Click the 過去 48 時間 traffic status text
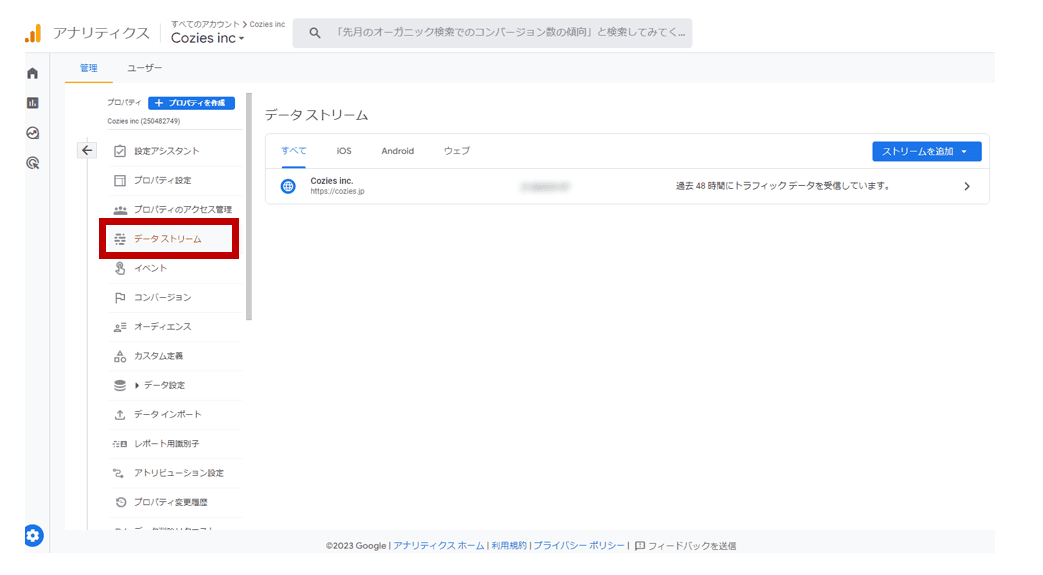Image resolution: width=1043 pixels, height=575 pixels. point(783,186)
